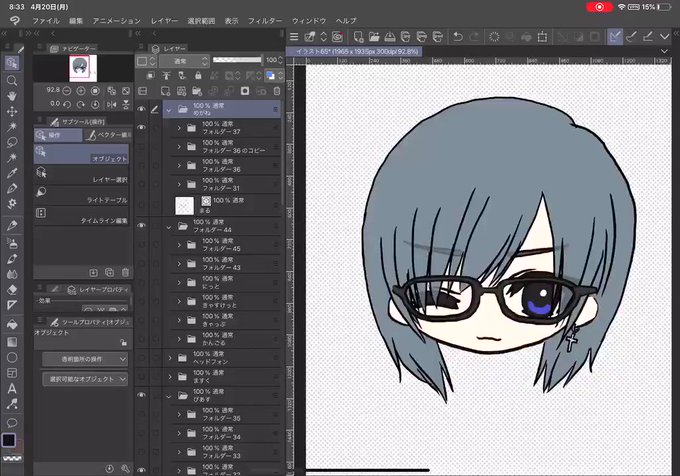
Task: Select the Figure circle tool
Action: click(x=12, y=357)
